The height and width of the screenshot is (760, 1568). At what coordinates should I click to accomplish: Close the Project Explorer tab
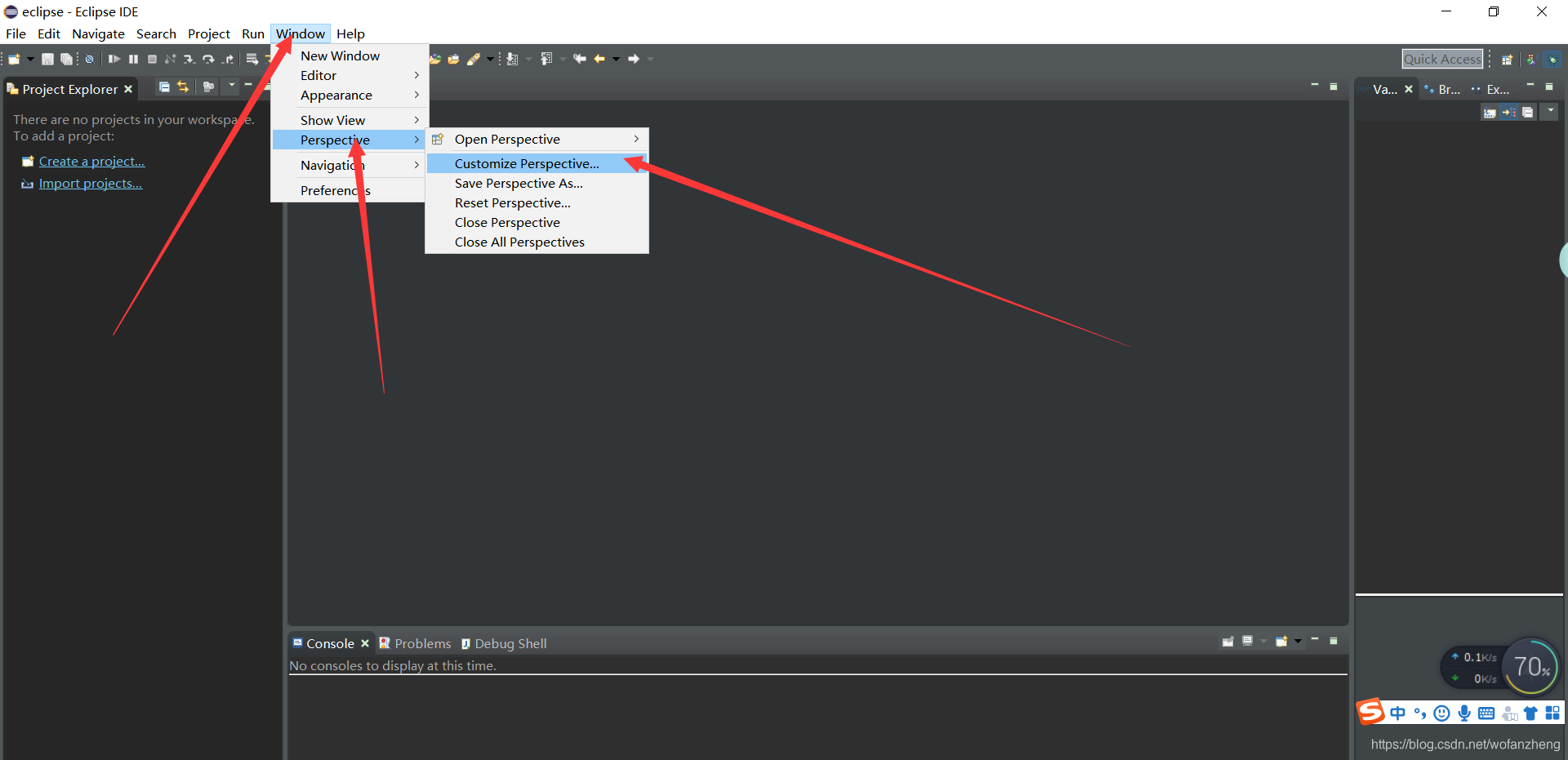[x=128, y=89]
